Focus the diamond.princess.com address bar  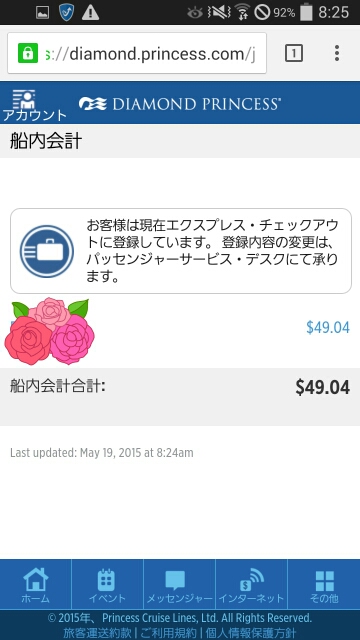click(137, 53)
